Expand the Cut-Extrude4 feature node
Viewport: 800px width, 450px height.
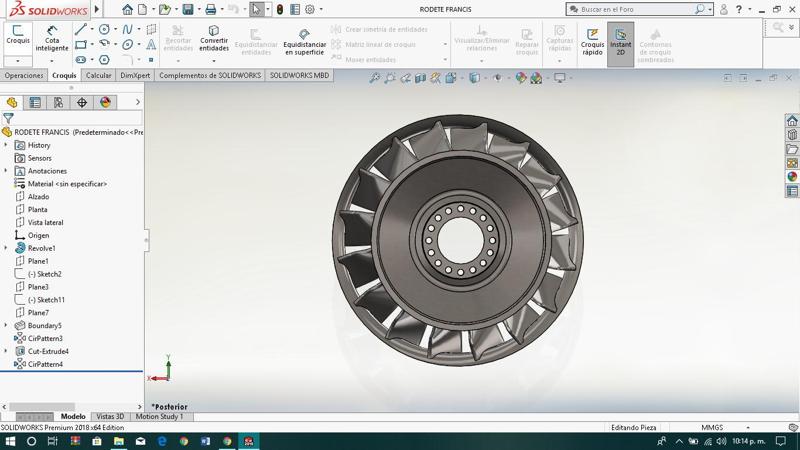[x=6, y=351]
